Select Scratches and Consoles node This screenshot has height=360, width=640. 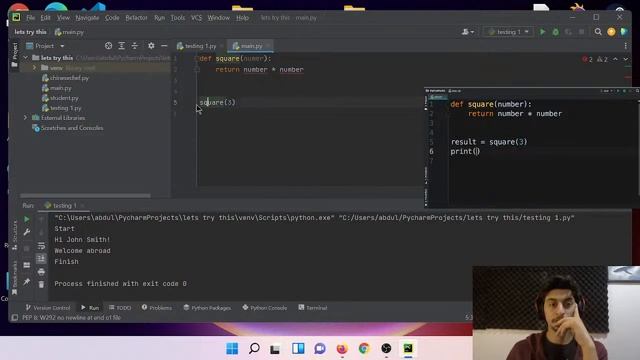pyautogui.click(x=68, y=128)
